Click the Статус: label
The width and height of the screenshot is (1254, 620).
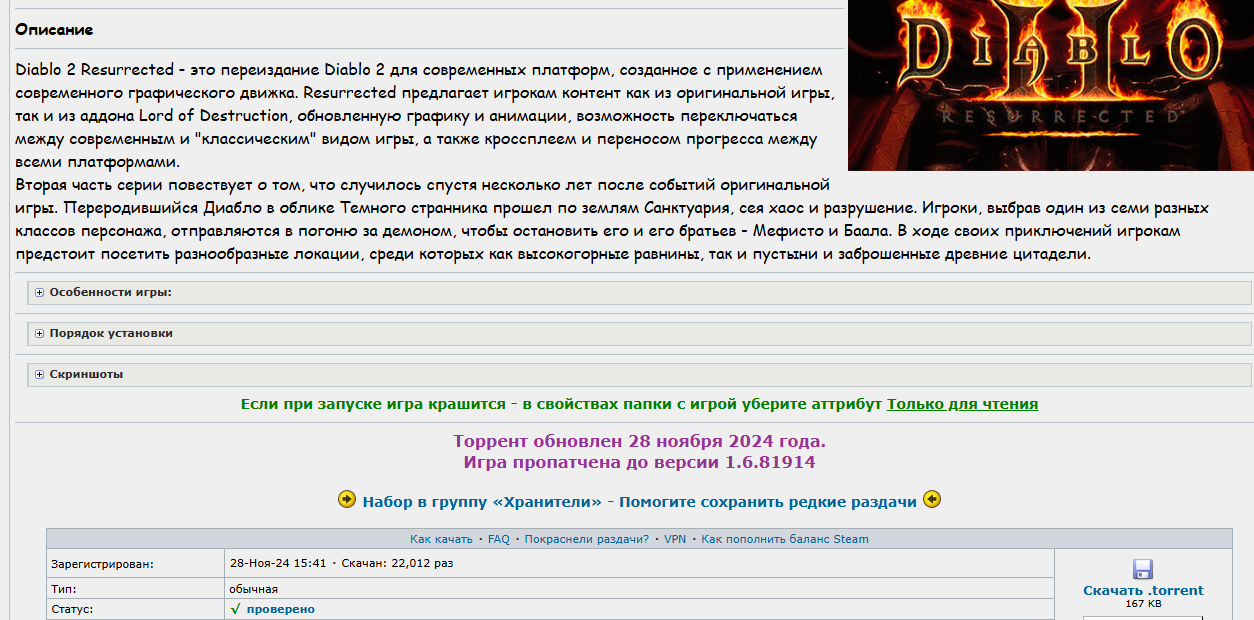point(72,609)
